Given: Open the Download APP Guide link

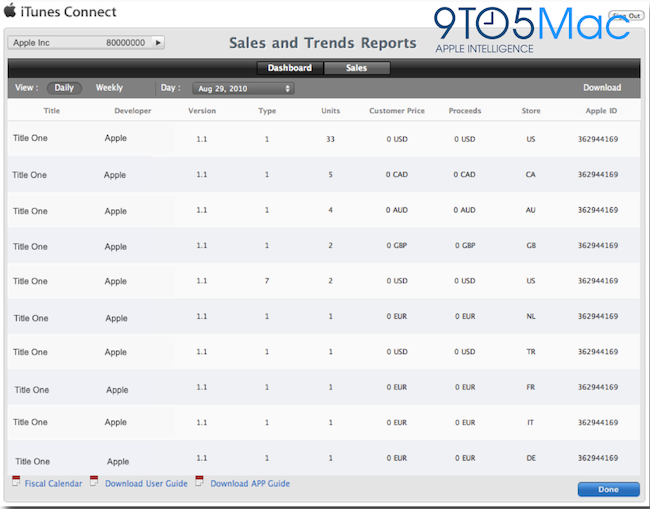Looking at the screenshot, I should [250, 484].
